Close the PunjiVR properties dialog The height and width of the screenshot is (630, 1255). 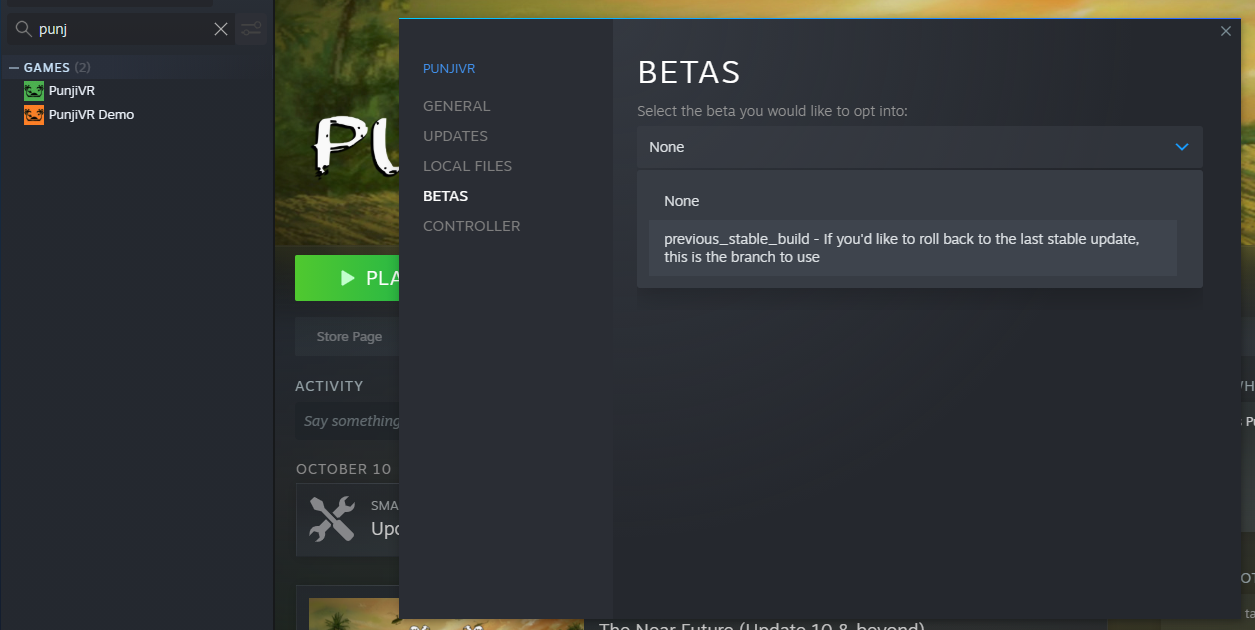click(x=1226, y=31)
